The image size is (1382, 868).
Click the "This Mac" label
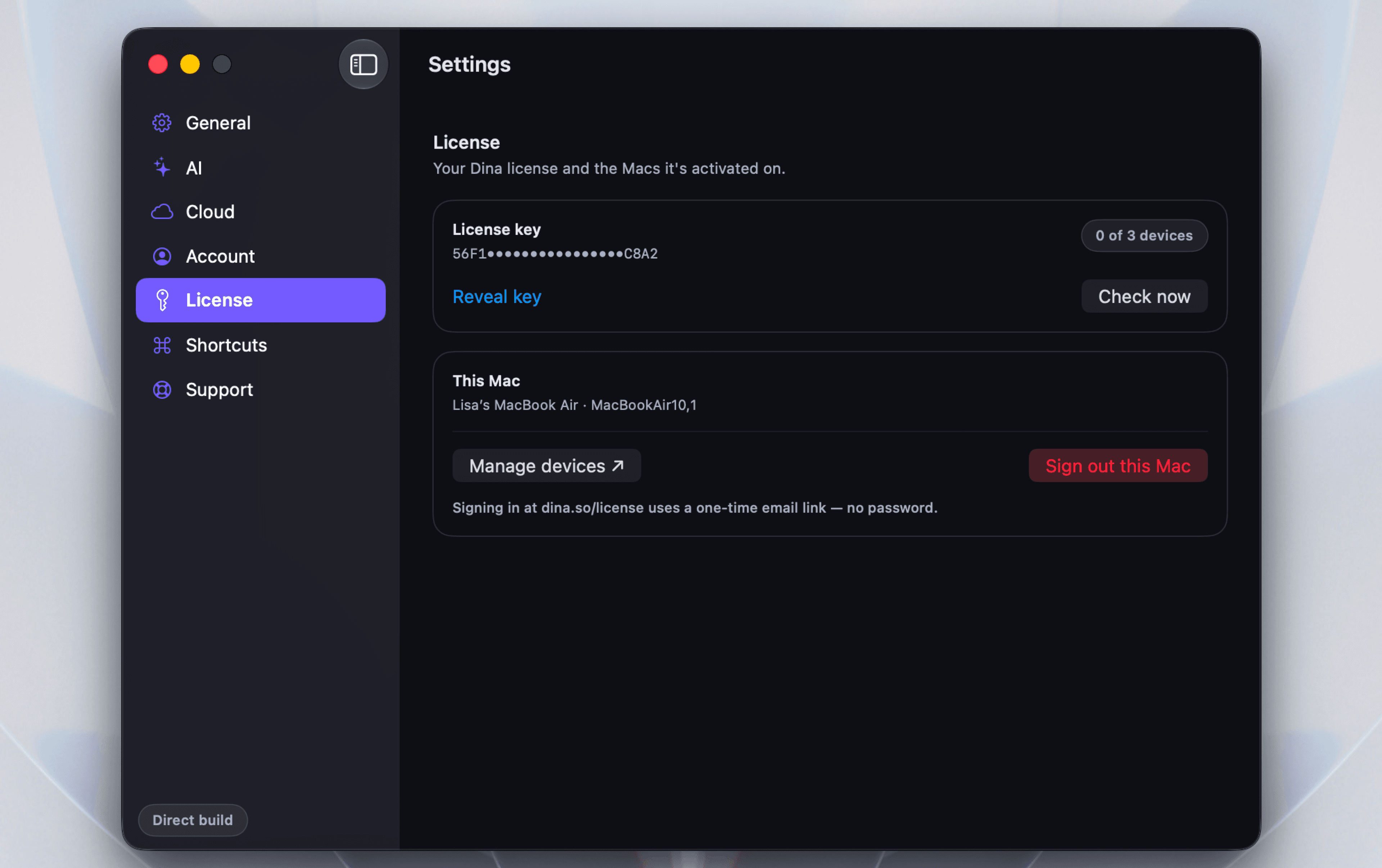click(x=486, y=381)
